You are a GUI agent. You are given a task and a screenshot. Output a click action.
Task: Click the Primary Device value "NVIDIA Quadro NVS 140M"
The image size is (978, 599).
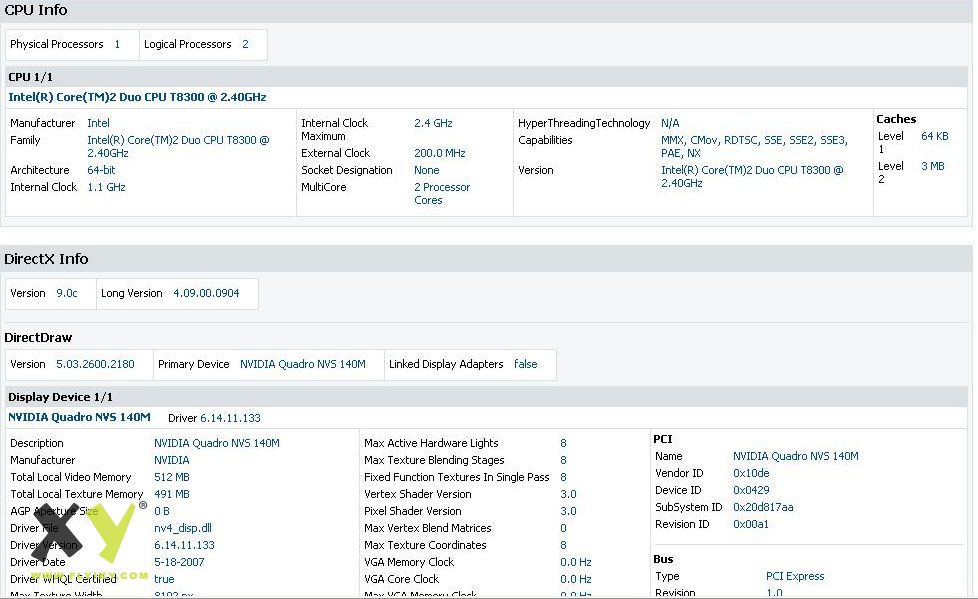303,364
